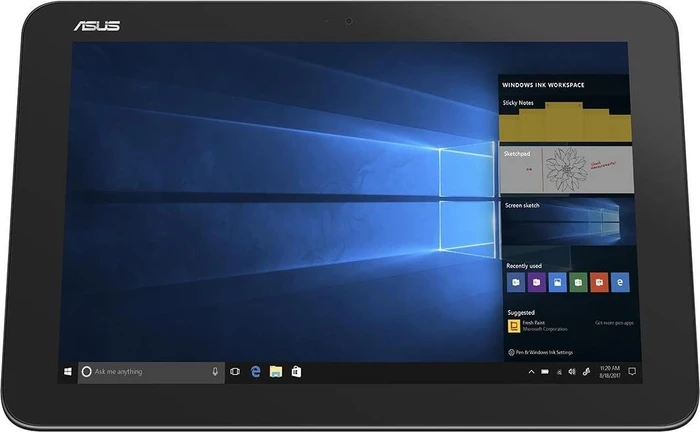Click the 'Windows Ink Workspace' heading

click(543, 85)
